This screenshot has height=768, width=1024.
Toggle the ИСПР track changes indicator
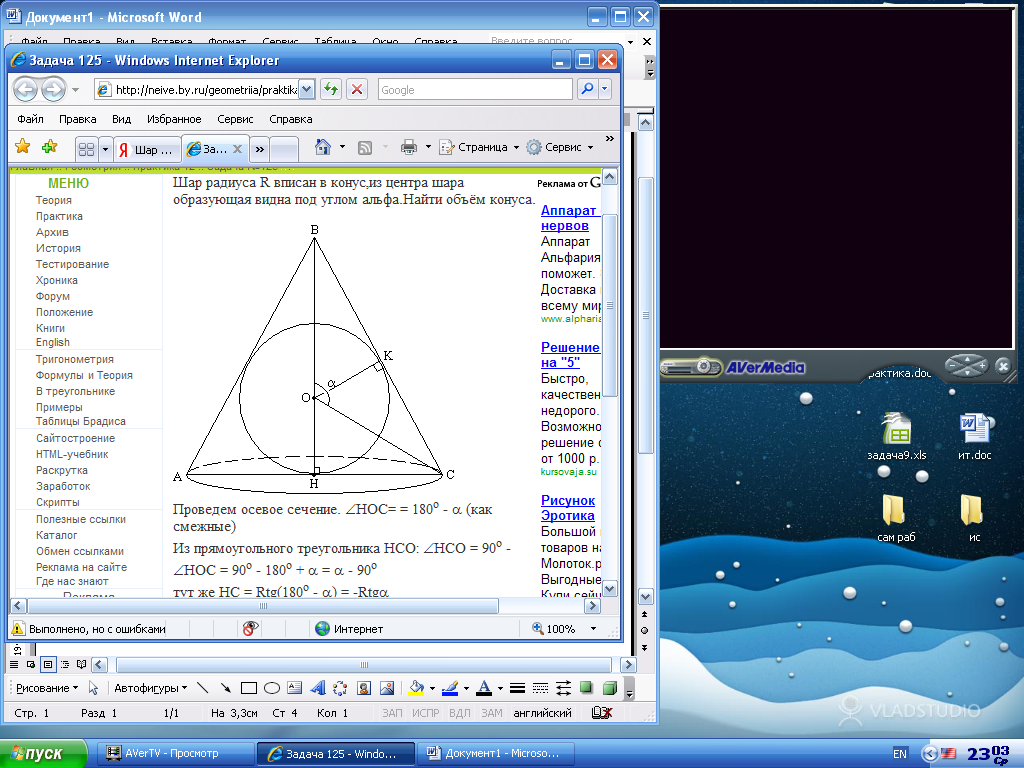point(425,713)
